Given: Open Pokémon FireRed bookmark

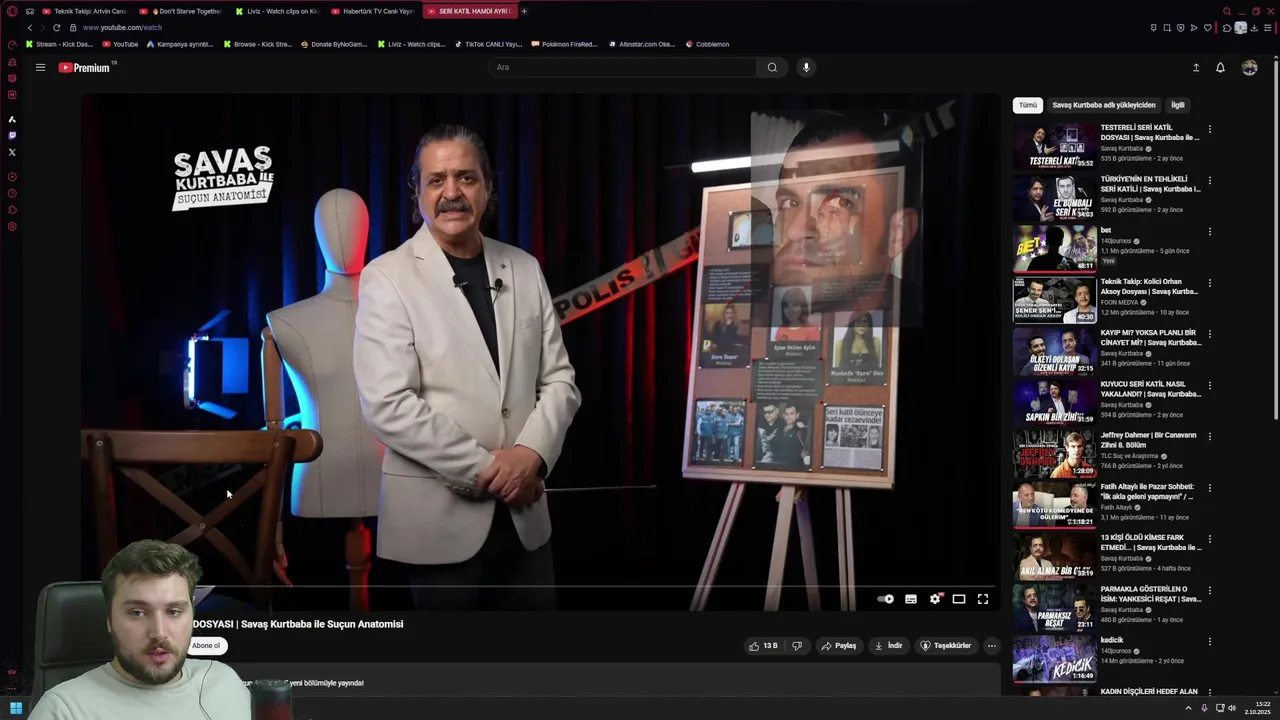Looking at the screenshot, I should [x=564, y=44].
